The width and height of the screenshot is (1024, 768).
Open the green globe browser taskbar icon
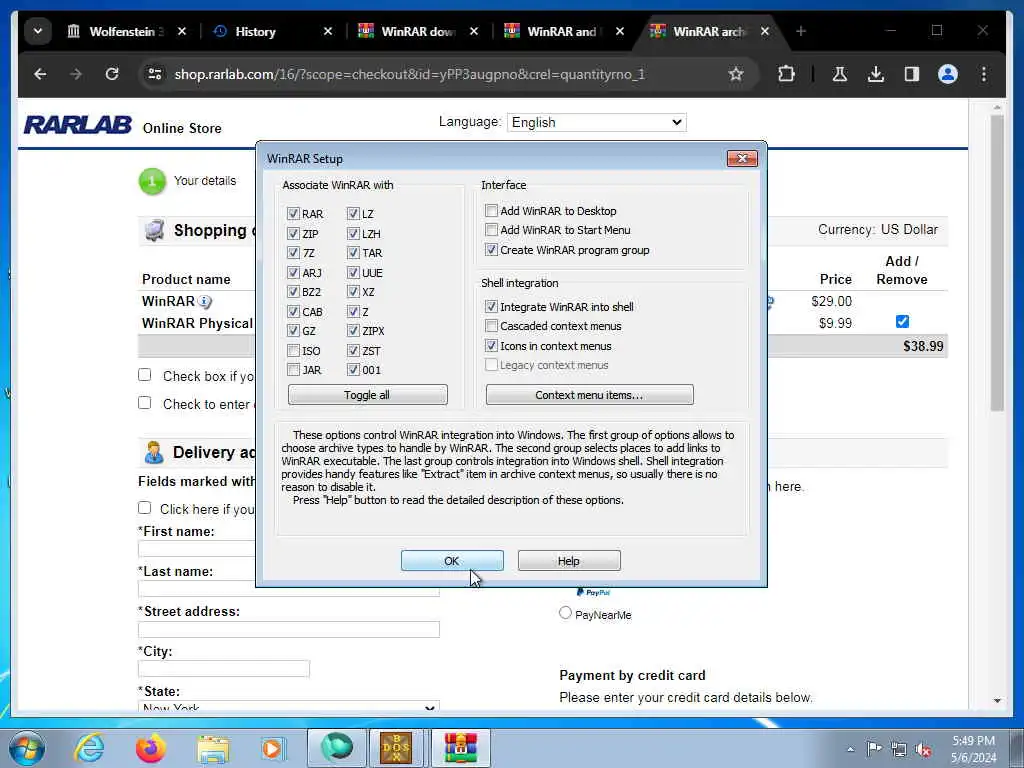tap(337, 748)
